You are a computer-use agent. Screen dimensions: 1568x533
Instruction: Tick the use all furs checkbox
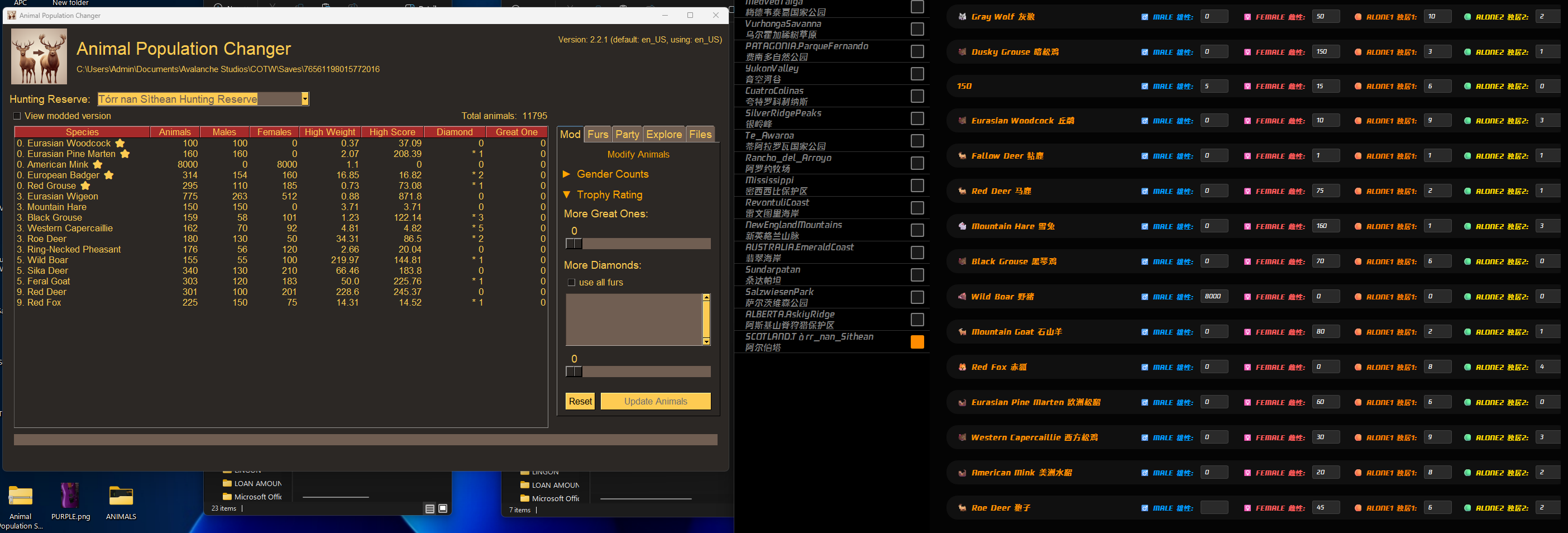pyautogui.click(x=571, y=282)
